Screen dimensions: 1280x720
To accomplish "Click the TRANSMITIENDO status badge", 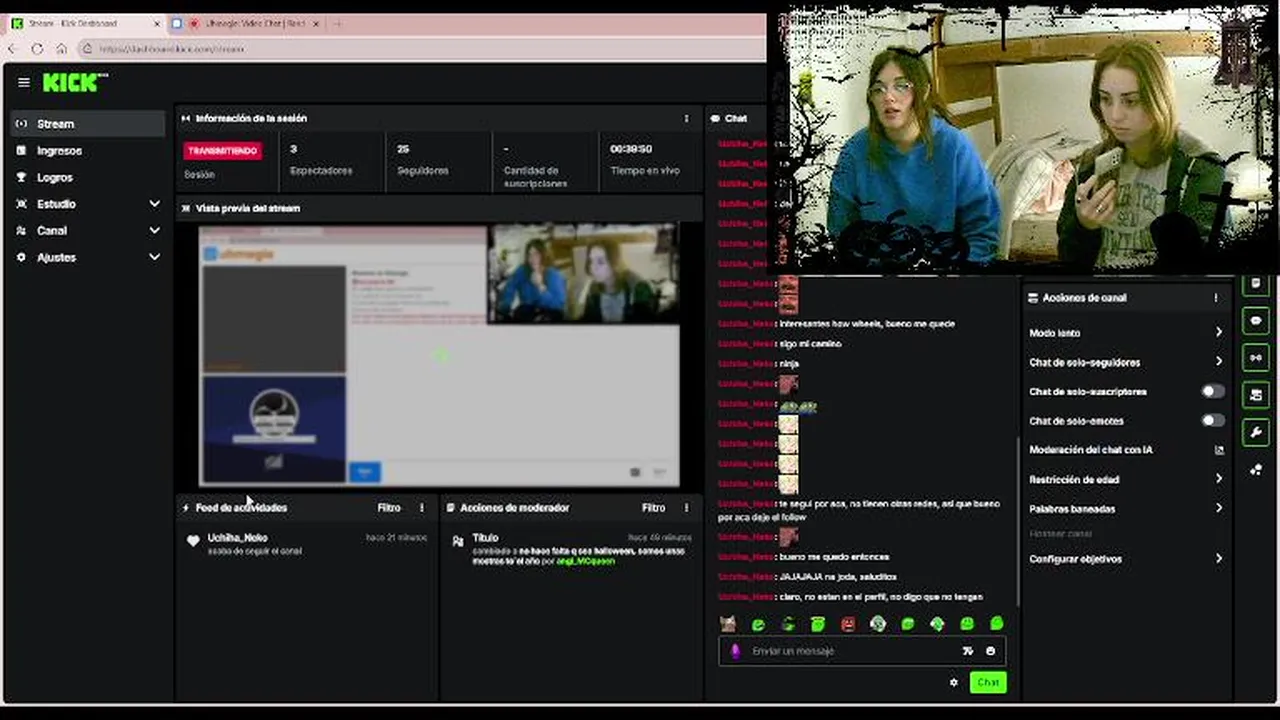I will [222, 150].
